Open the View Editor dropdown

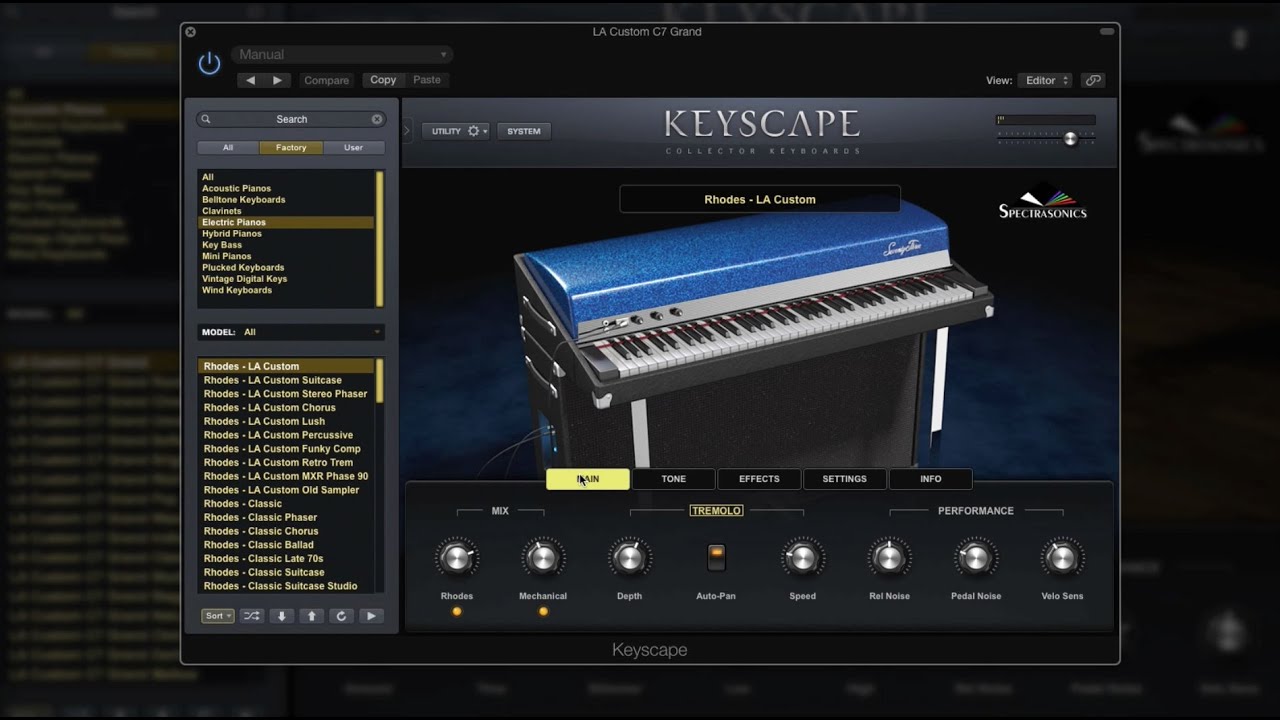[1044, 80]
